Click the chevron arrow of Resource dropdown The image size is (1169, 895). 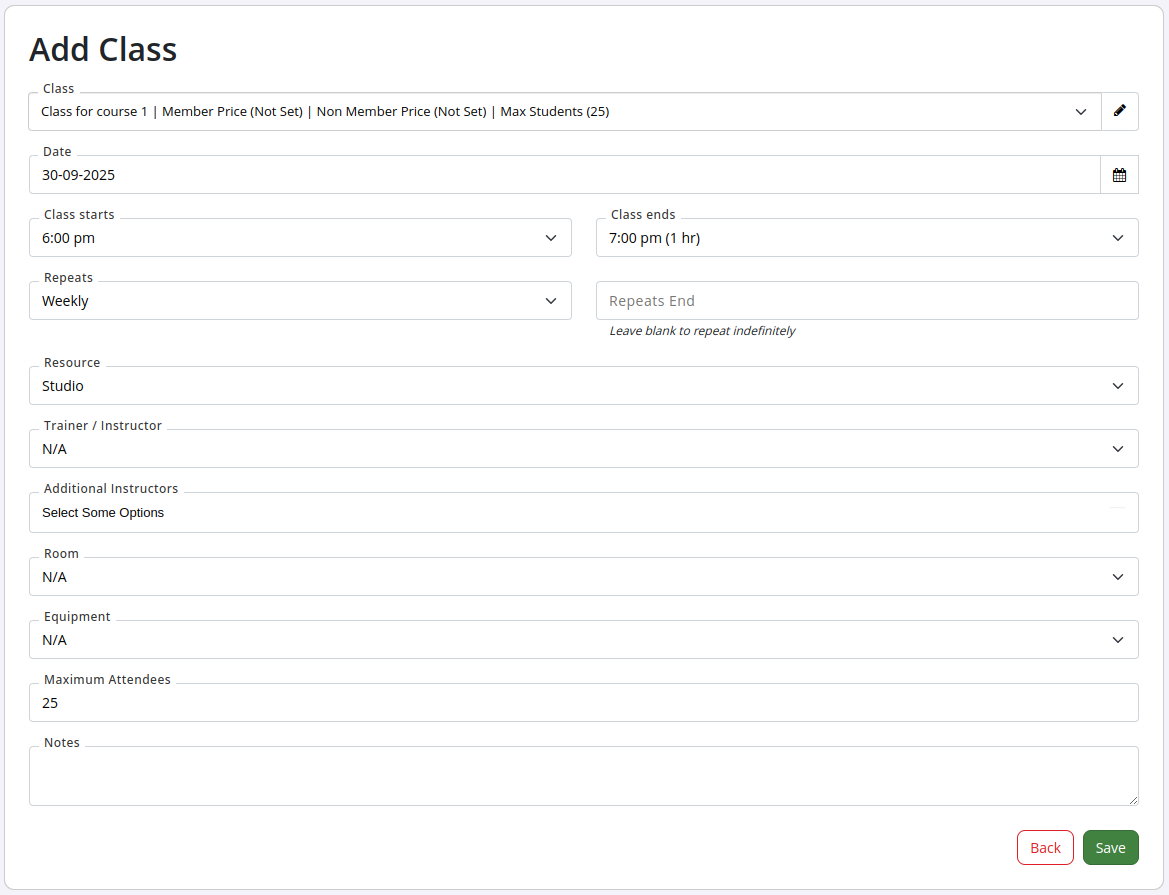pyautogui.click(x=1118, y=386)
